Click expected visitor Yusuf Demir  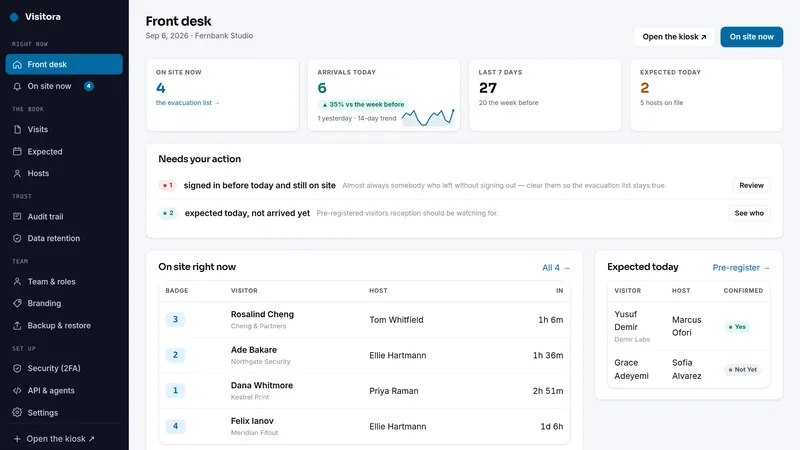point(626,320)
